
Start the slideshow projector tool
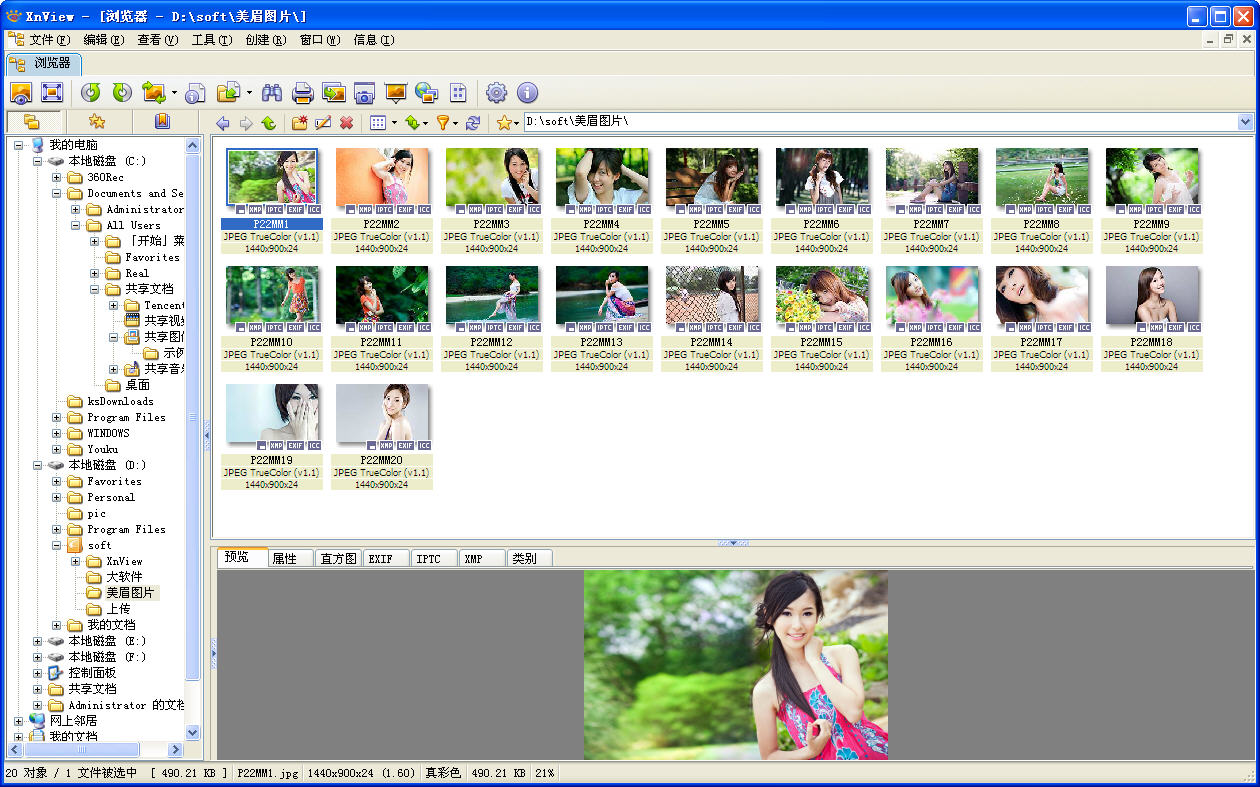click(396, 93)
